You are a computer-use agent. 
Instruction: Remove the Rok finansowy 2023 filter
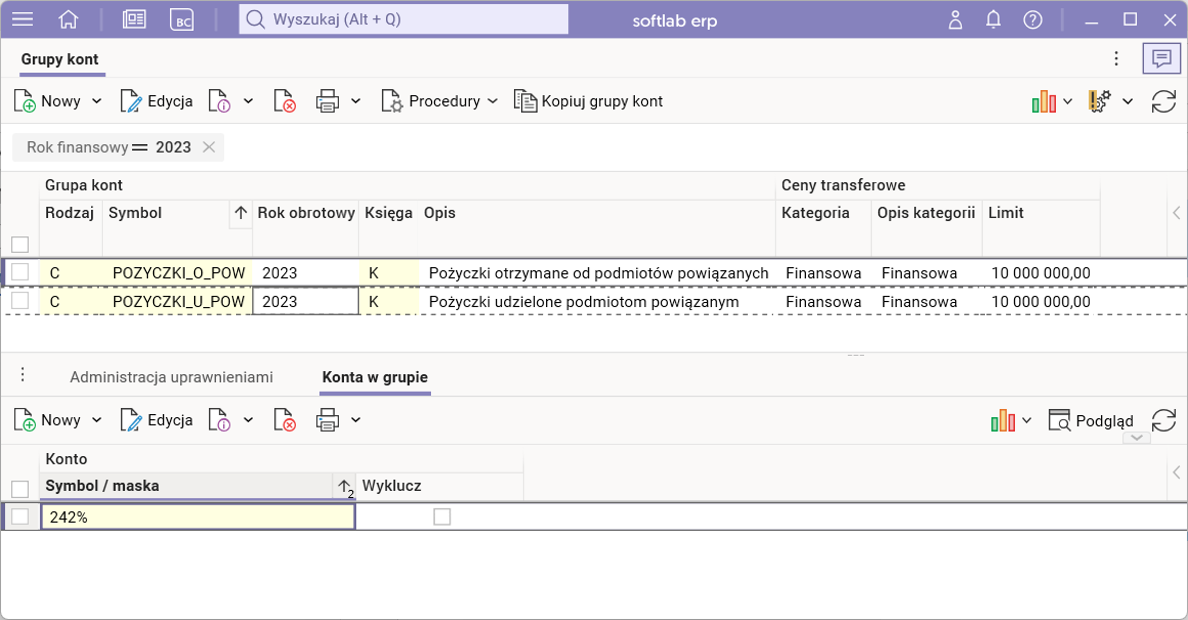tap(209, 147)
